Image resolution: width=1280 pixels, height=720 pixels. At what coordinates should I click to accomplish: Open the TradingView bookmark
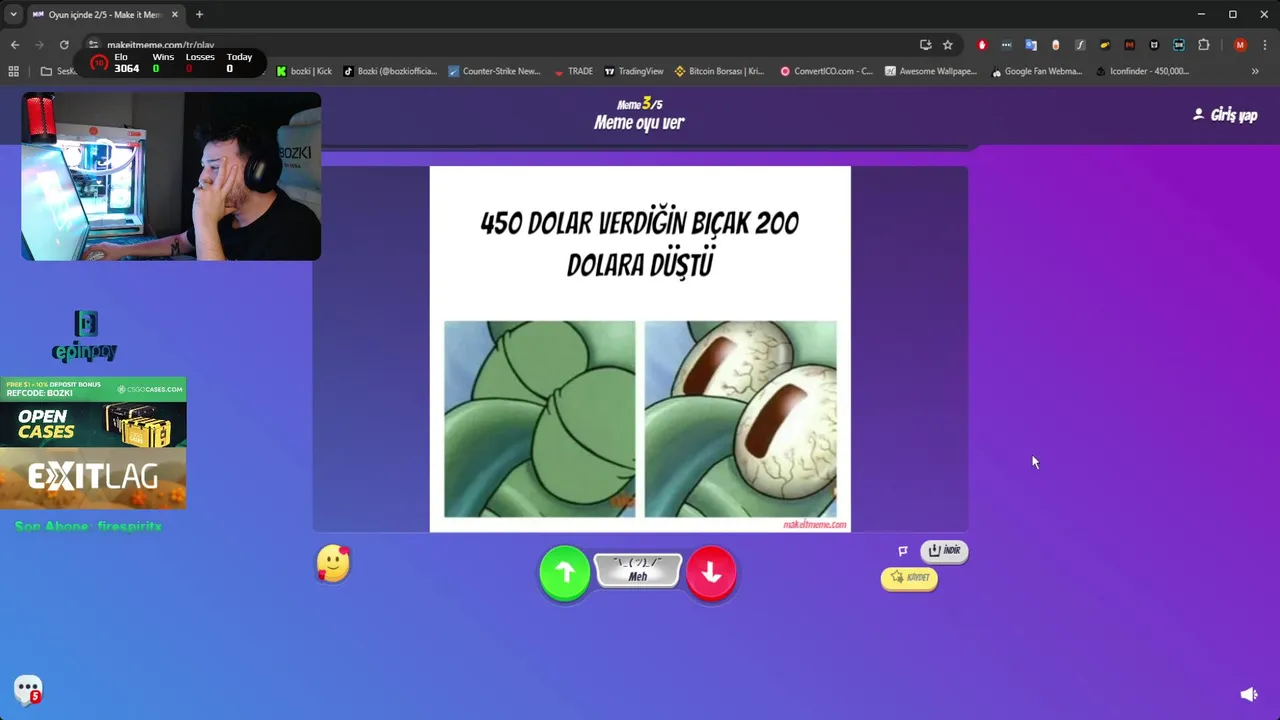633,71
